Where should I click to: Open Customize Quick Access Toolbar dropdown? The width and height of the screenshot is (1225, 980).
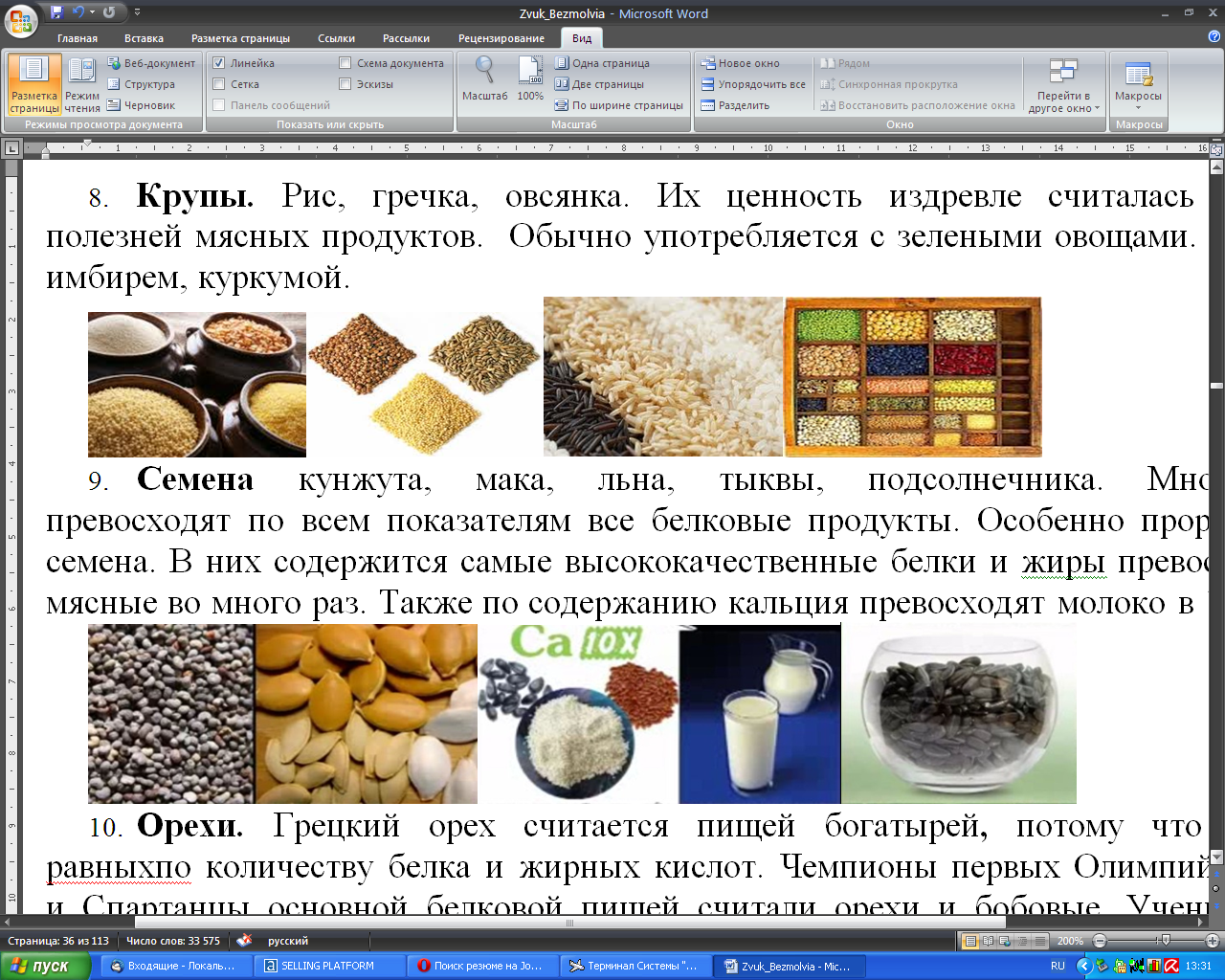pos(137,12)
